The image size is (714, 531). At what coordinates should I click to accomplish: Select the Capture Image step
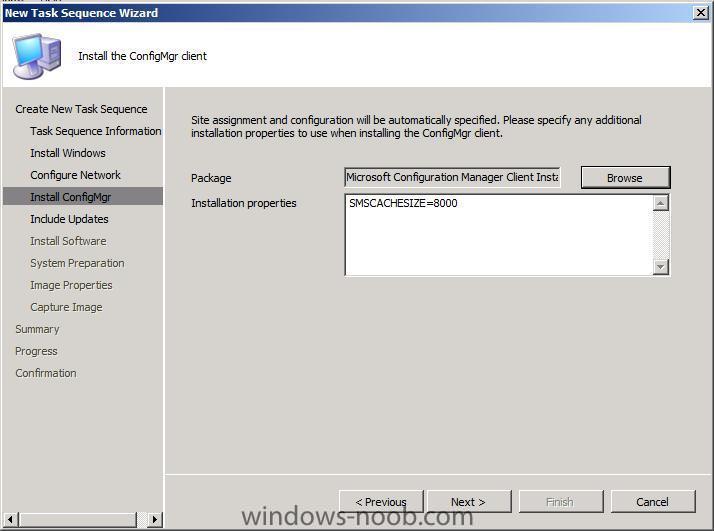click(66, 307)
